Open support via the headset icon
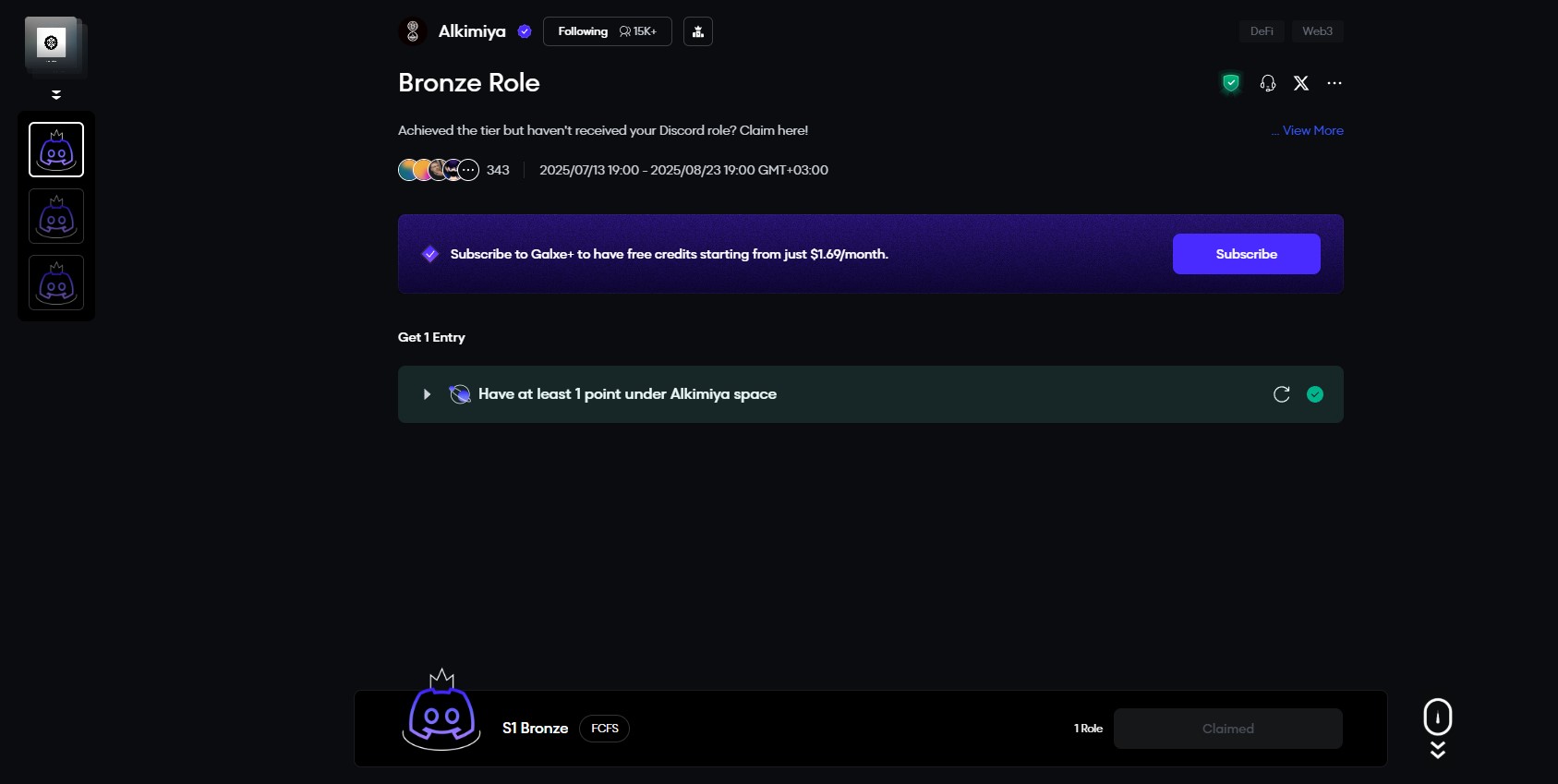The image size is (1558, 784). pos(1268,83)
